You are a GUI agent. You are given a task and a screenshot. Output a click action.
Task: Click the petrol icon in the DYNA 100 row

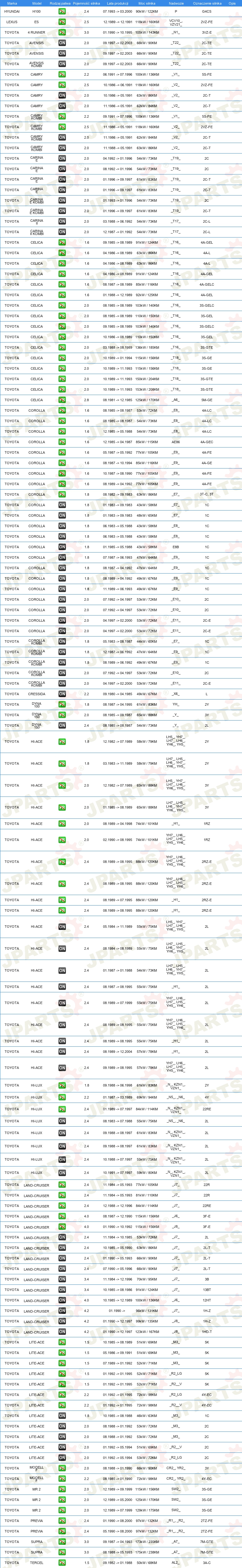[62, 704]
